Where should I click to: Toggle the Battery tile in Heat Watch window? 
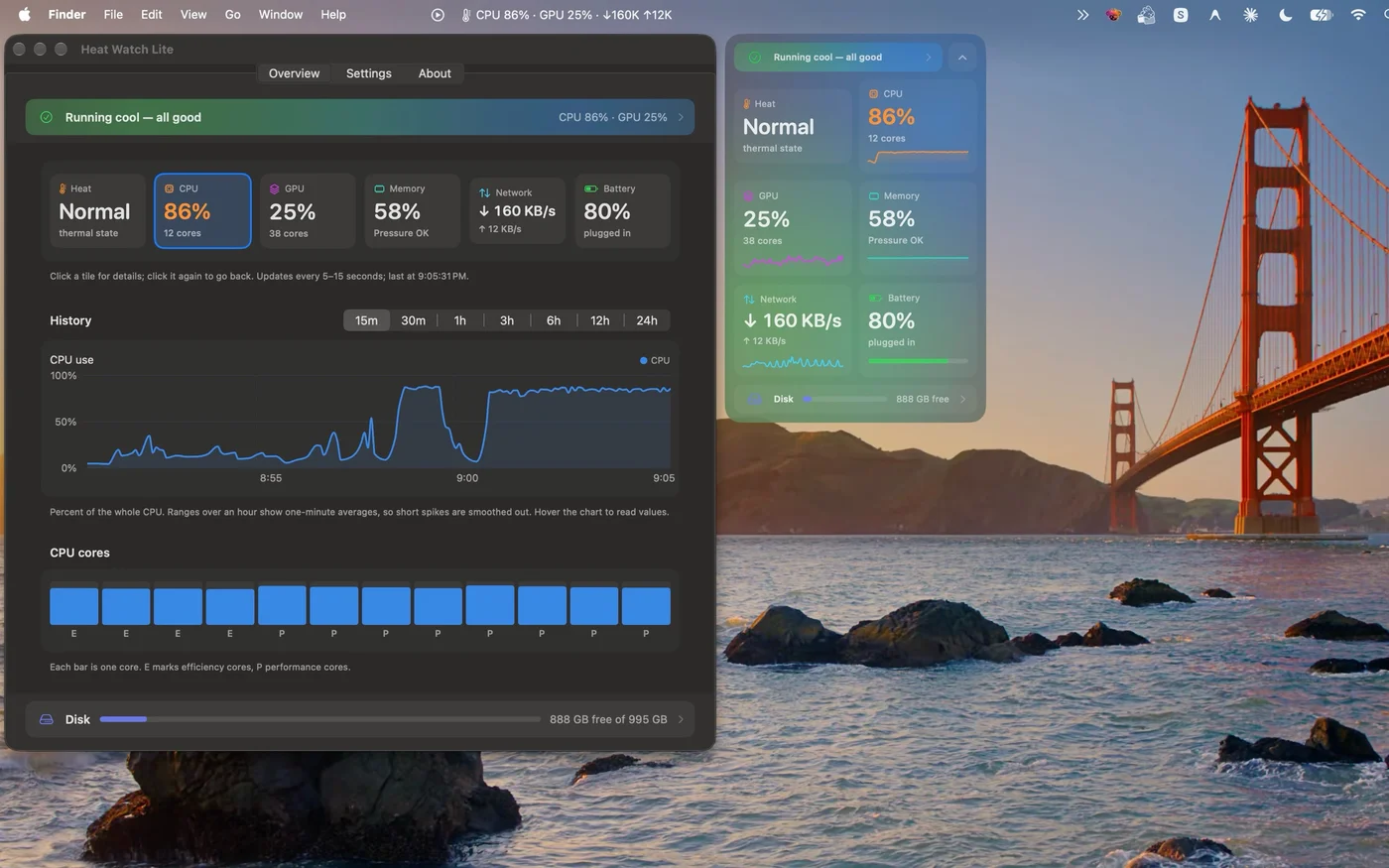tap(622, 210)
